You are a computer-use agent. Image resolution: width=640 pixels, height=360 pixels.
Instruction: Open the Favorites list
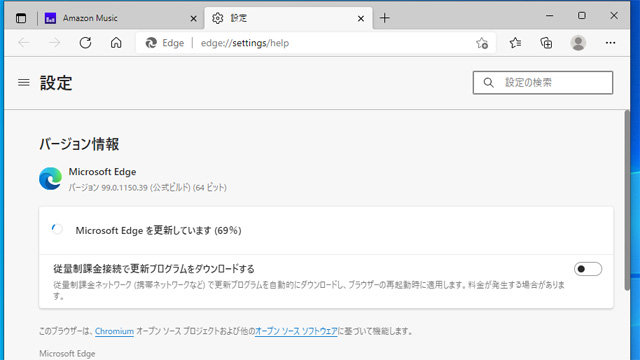point(515,42)
